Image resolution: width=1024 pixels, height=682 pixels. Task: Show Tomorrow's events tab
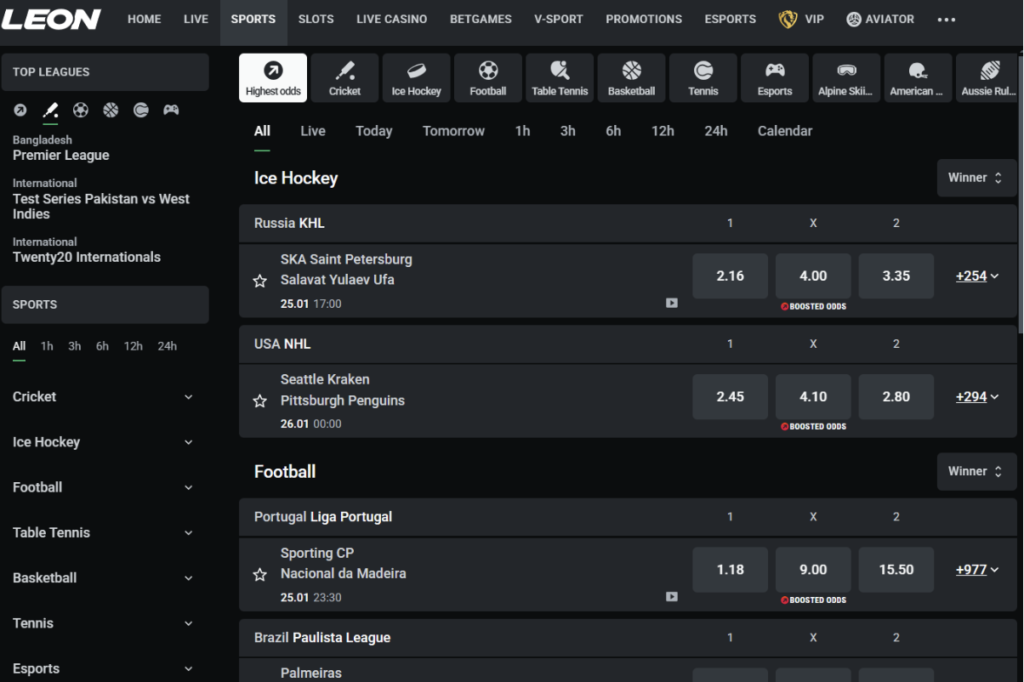[x=453, y=131]
